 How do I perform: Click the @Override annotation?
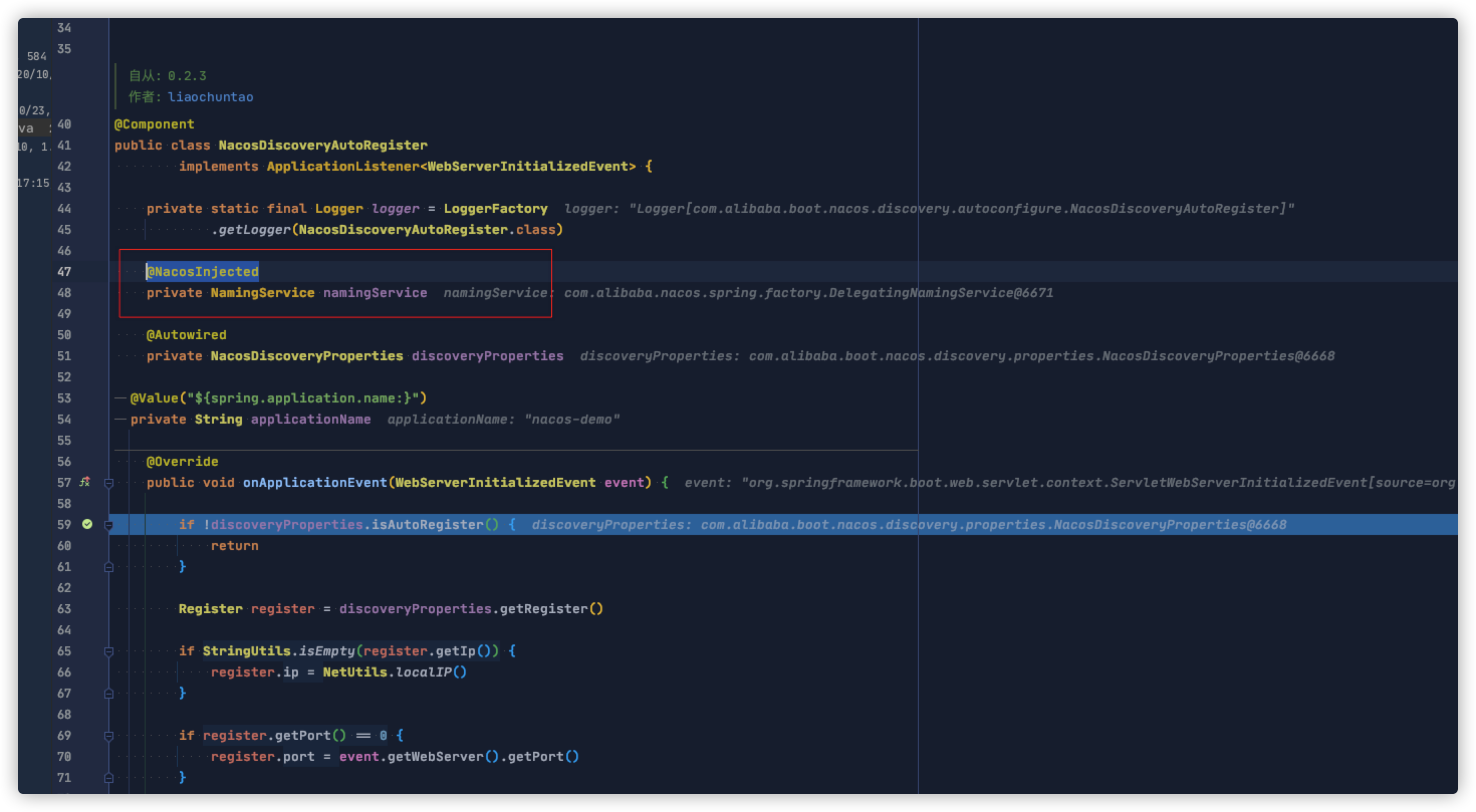click(182, 461)
